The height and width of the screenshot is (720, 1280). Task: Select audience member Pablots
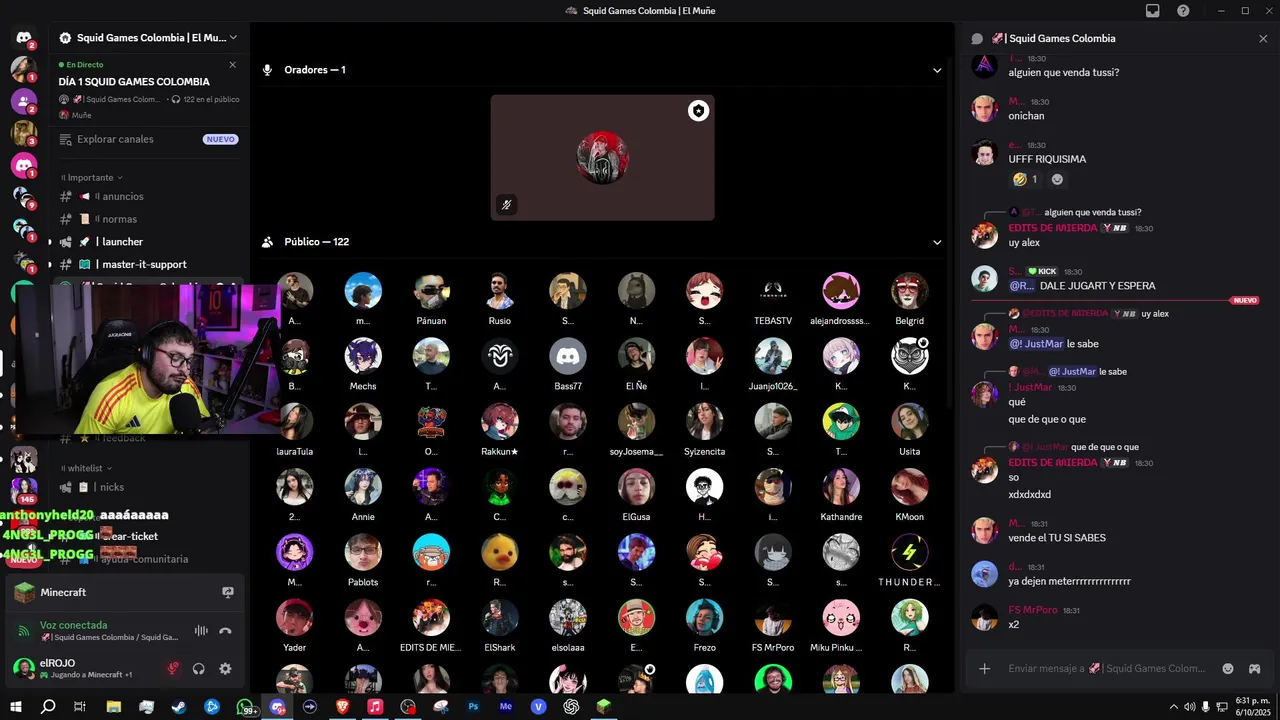click(363, 559)
